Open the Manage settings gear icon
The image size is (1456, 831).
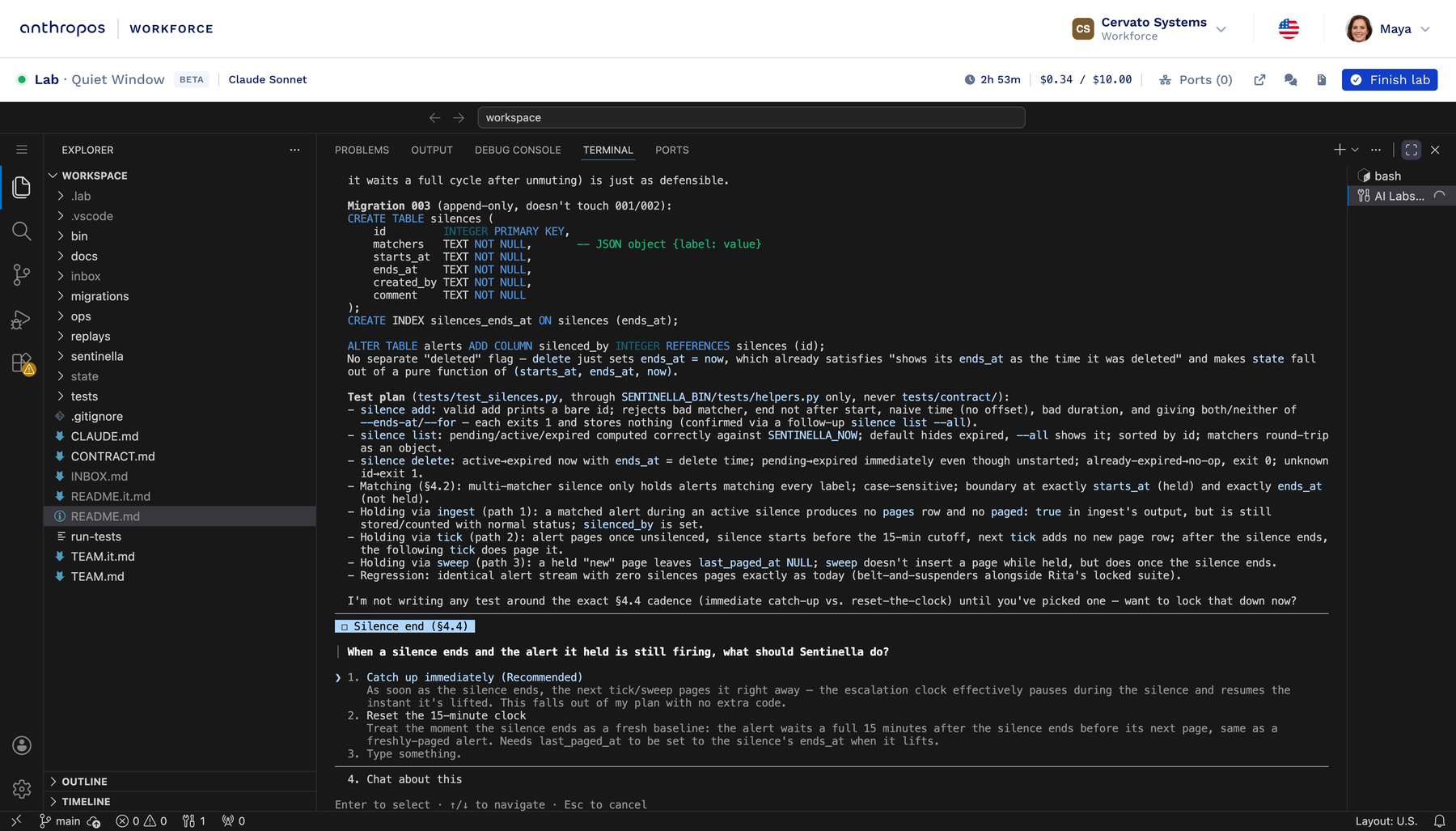coord(22,789)
